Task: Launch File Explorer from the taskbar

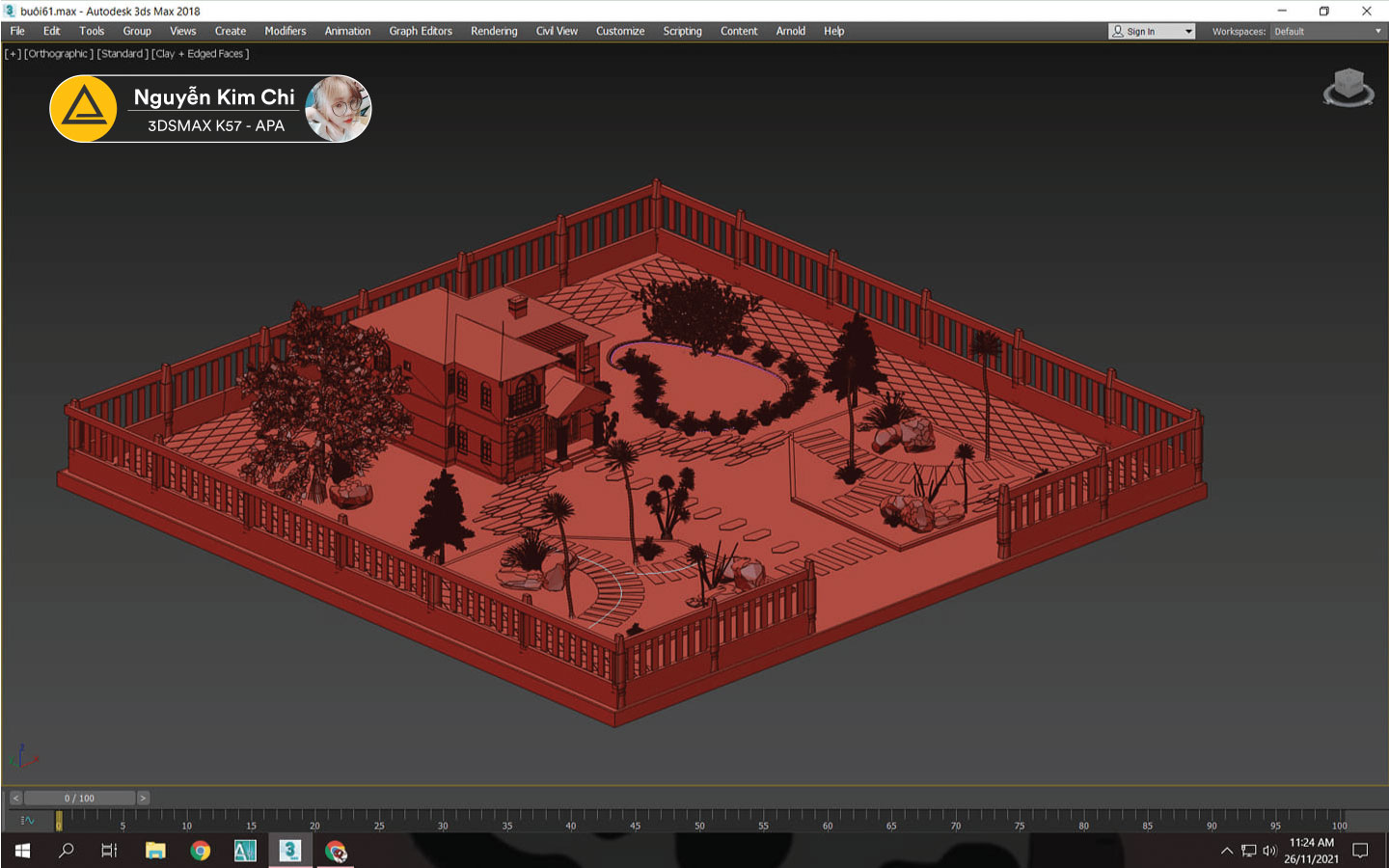Action: 155,851
